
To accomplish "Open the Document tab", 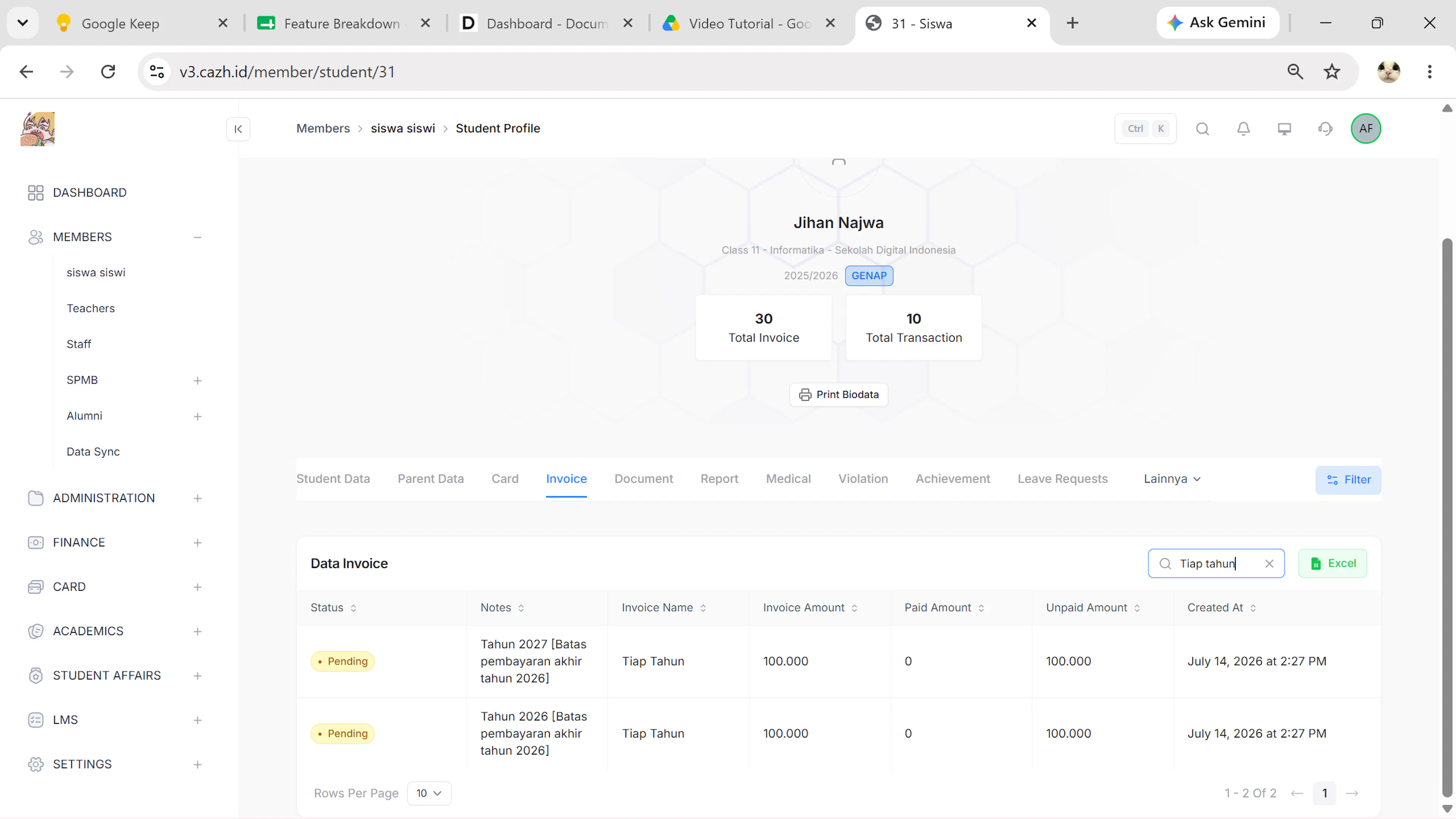I will 644,479.
